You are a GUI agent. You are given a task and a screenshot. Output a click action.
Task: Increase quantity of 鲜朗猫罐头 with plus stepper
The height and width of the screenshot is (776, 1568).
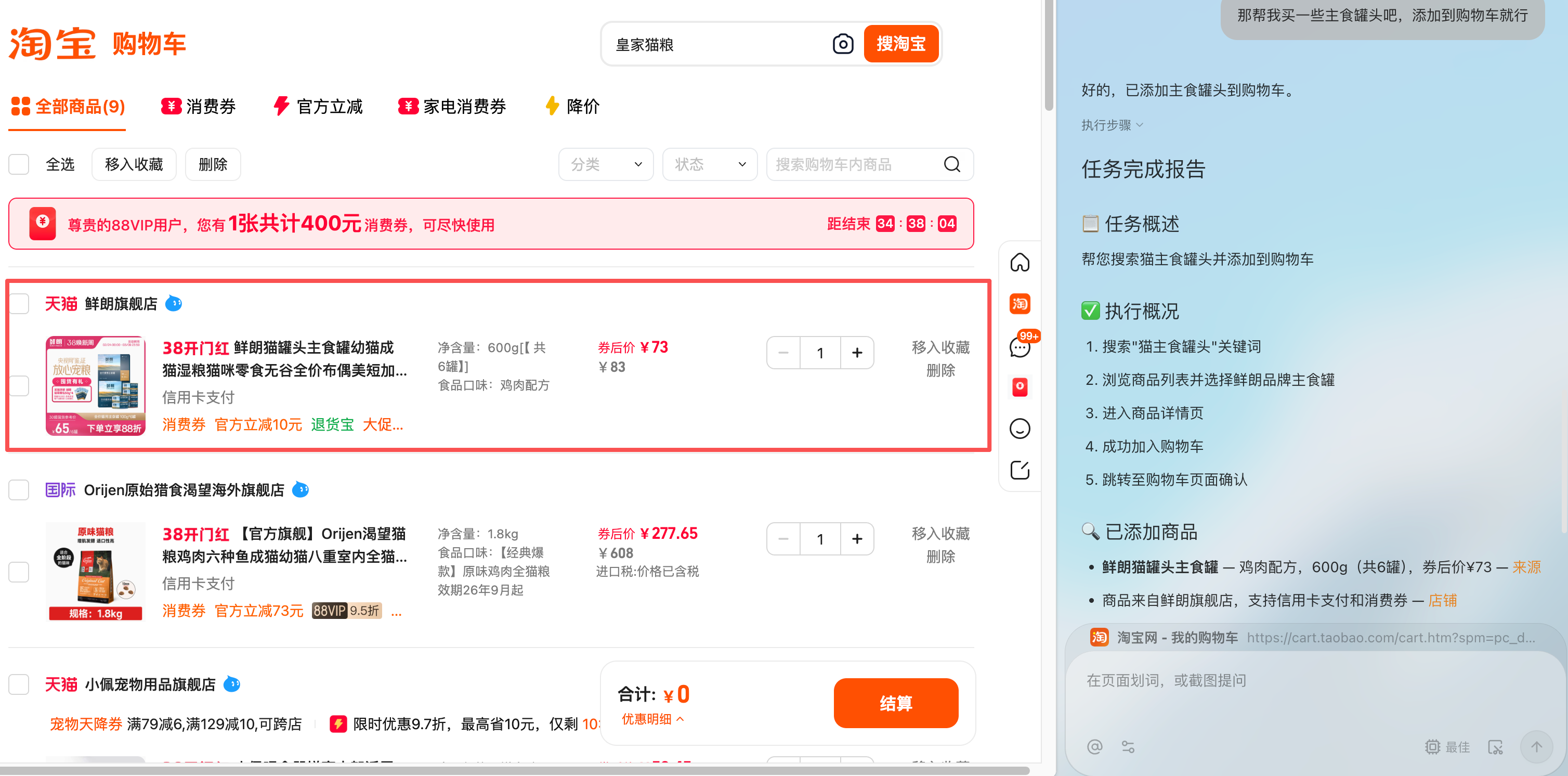click(857, 352)
